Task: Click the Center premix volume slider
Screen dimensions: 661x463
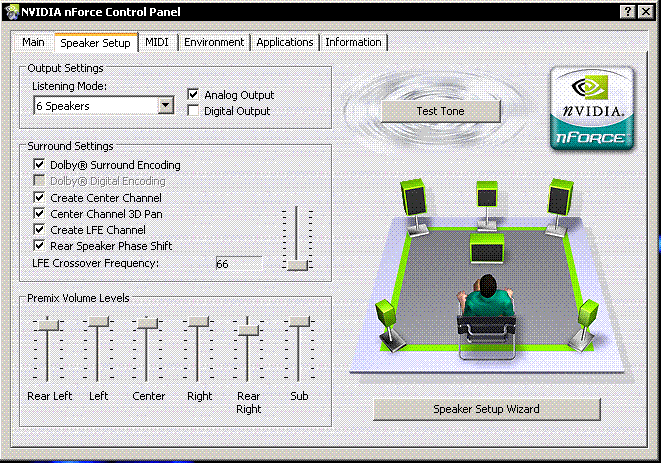Action: 147,323
